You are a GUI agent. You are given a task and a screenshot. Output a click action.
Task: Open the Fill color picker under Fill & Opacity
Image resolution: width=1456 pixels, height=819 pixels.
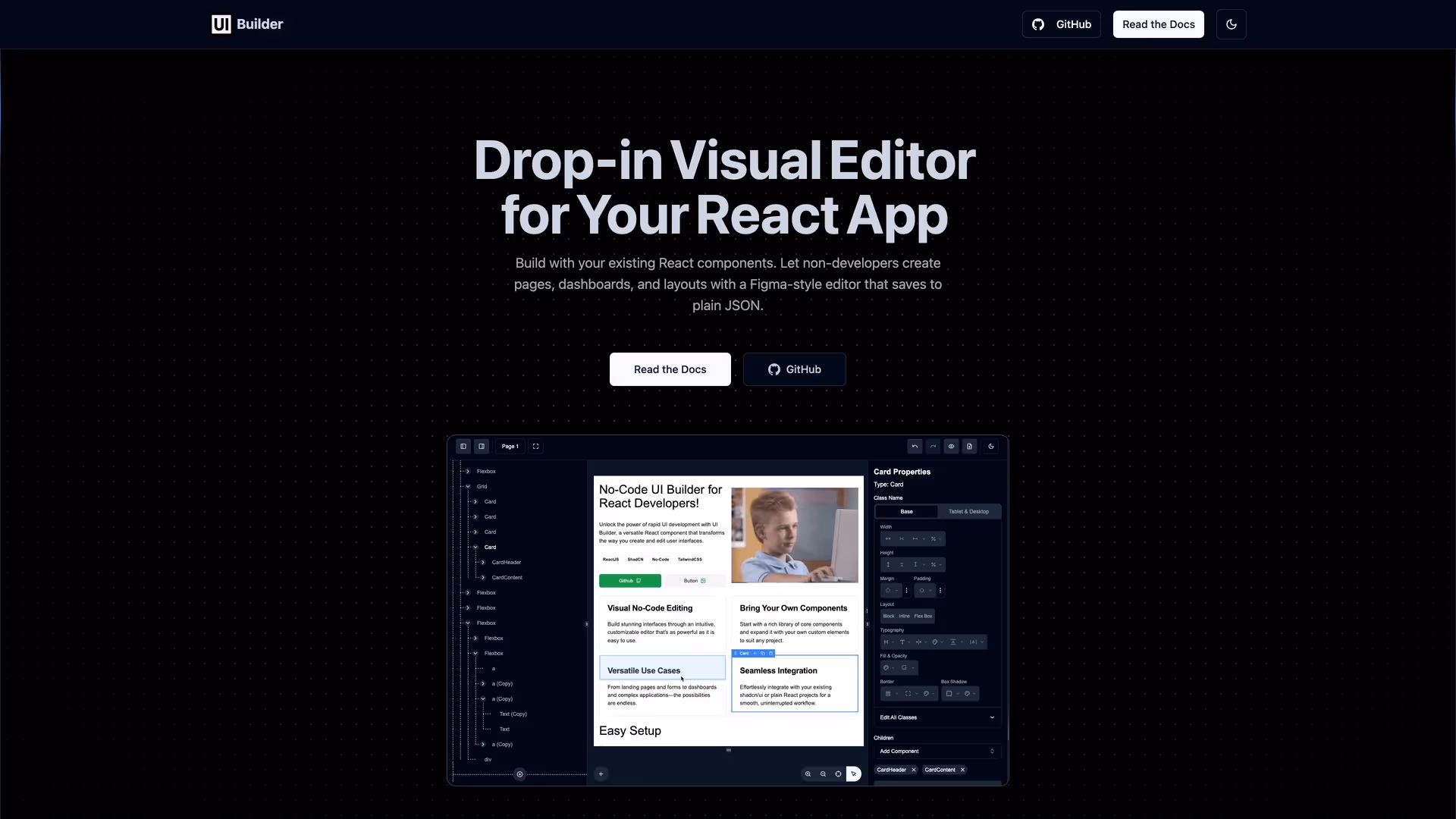[886, 667]
